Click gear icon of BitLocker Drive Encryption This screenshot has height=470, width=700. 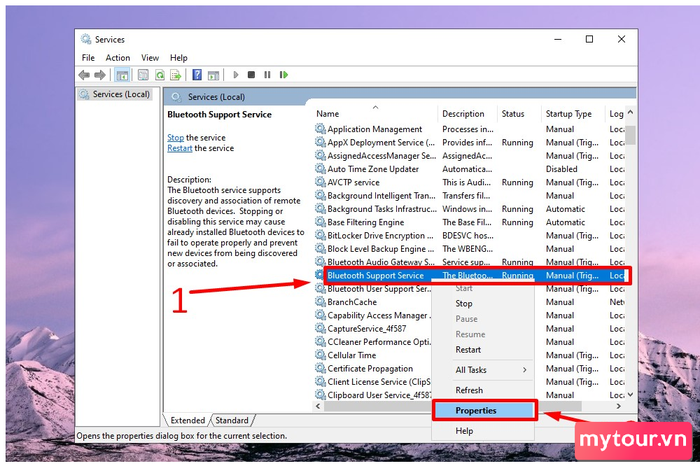pos(320,235)
